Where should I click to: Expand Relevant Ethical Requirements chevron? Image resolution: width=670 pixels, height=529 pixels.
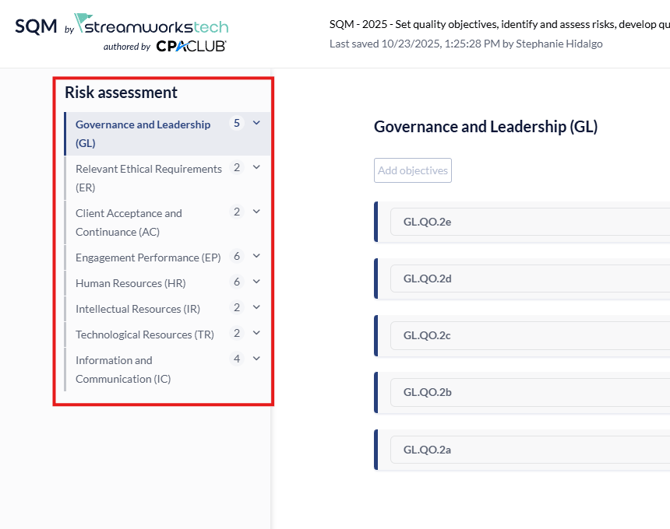pos(257,167)
